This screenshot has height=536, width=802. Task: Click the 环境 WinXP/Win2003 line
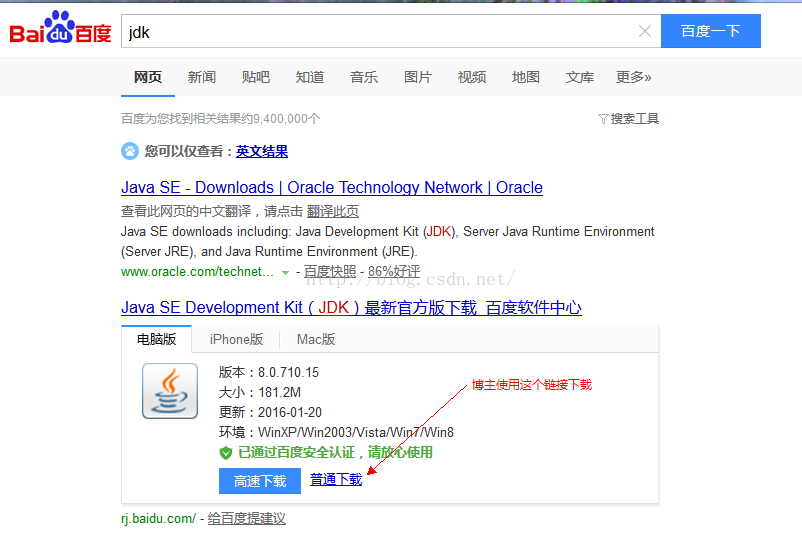tap(337, 432)
